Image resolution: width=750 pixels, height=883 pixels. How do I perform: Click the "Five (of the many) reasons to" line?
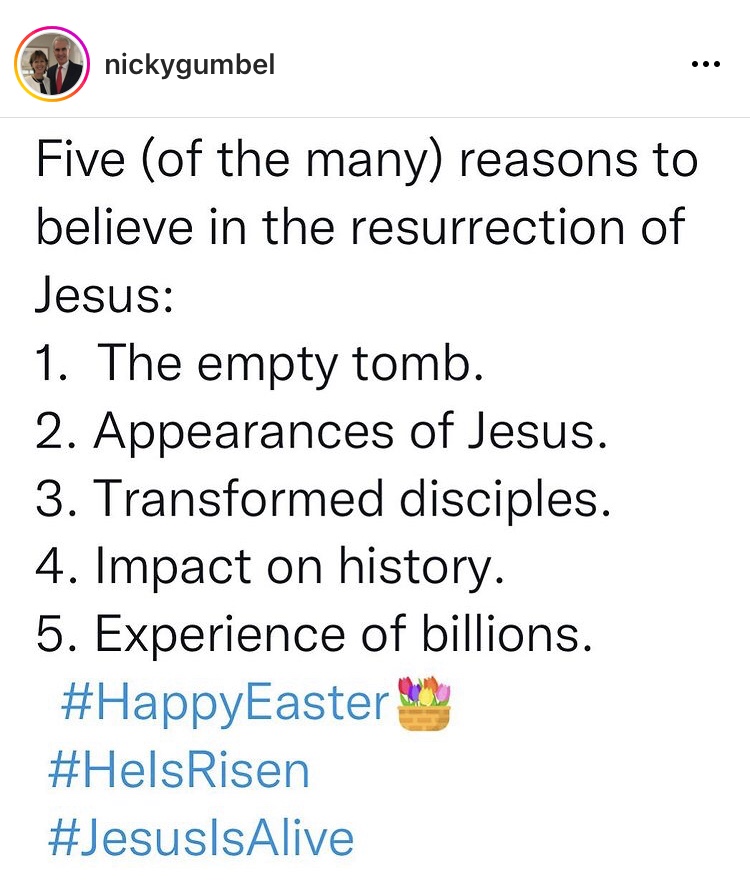[x=366, y=161]
